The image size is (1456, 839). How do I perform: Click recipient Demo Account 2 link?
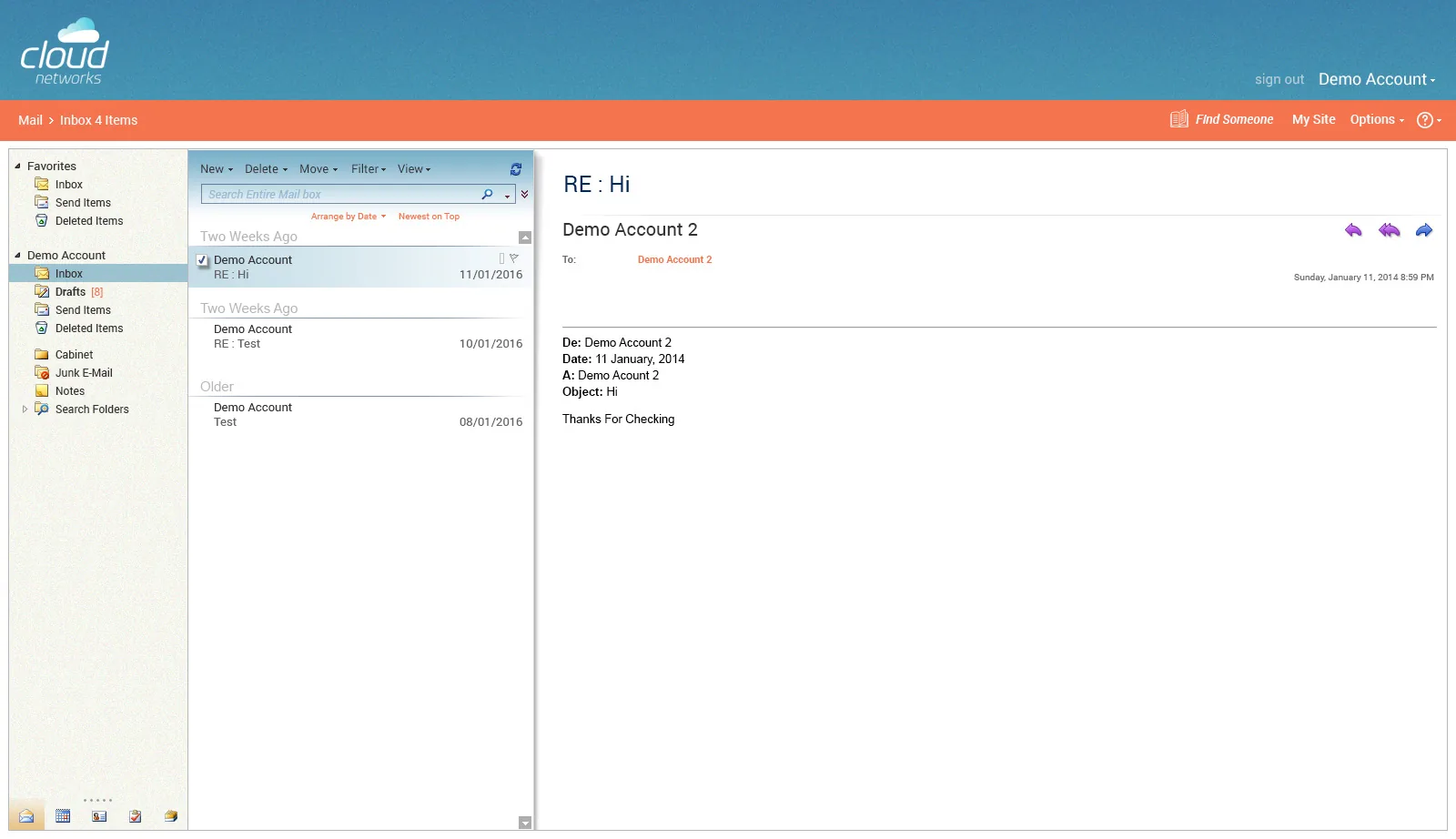[674, 259]
